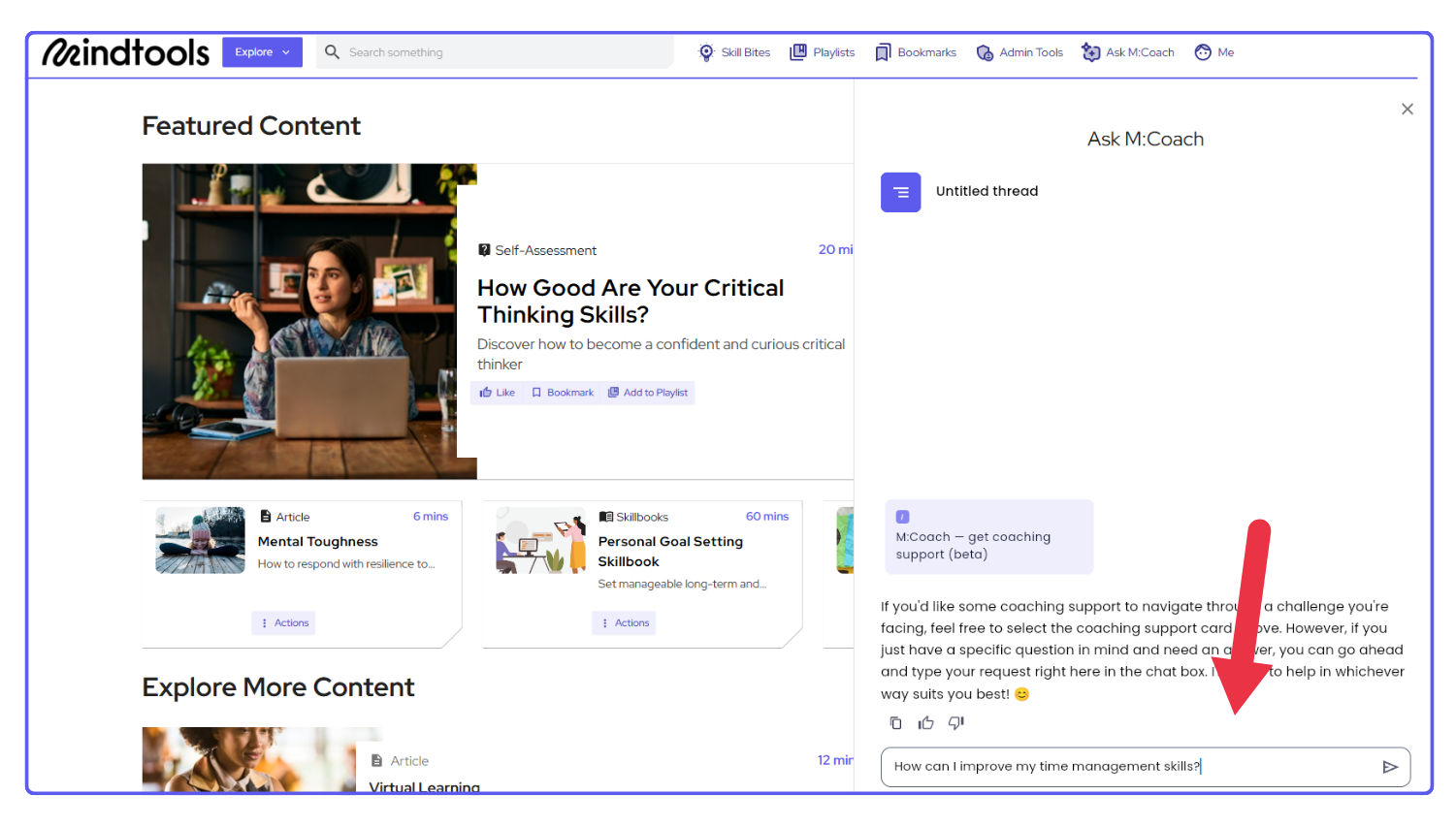Click the Mindtools logo
The image size is (1456, 827).
point(126,52)
